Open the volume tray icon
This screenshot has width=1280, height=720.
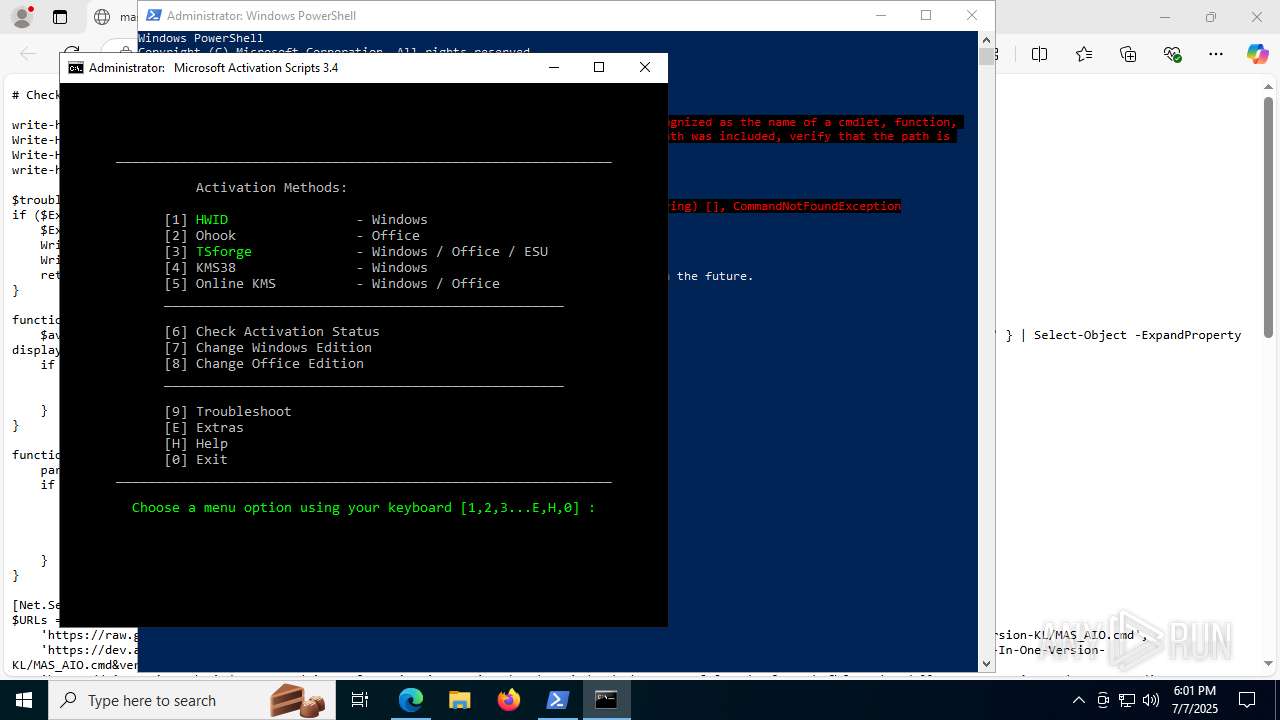tap(1151, 700)
